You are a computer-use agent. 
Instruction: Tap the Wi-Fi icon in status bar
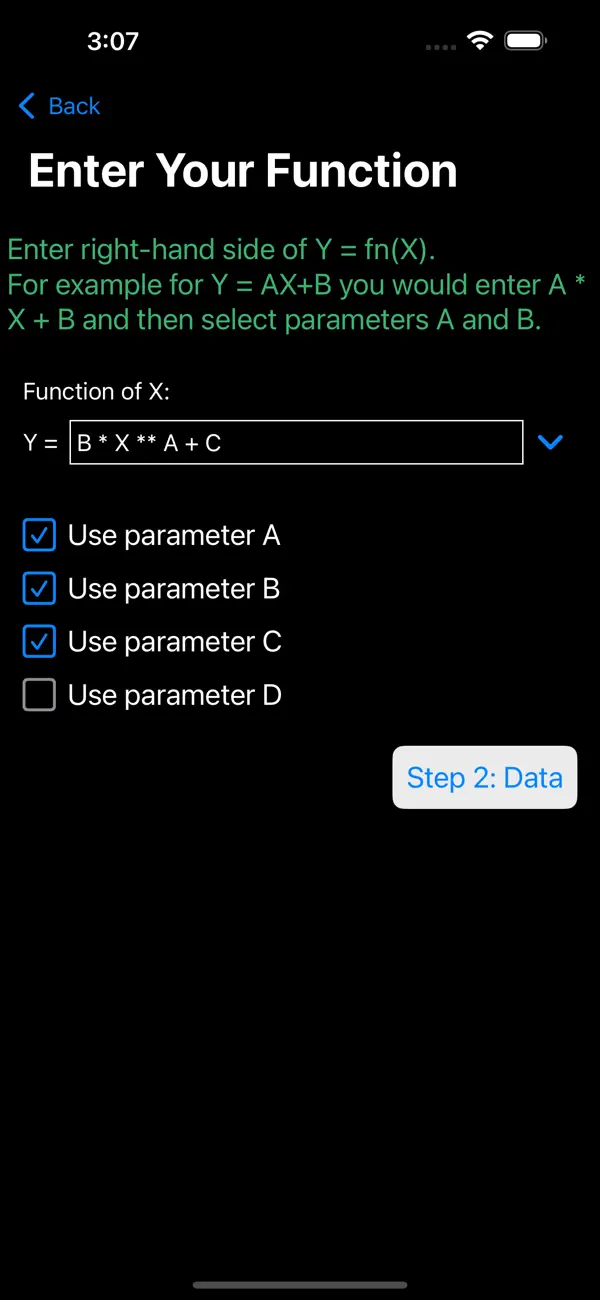[479, 41]
